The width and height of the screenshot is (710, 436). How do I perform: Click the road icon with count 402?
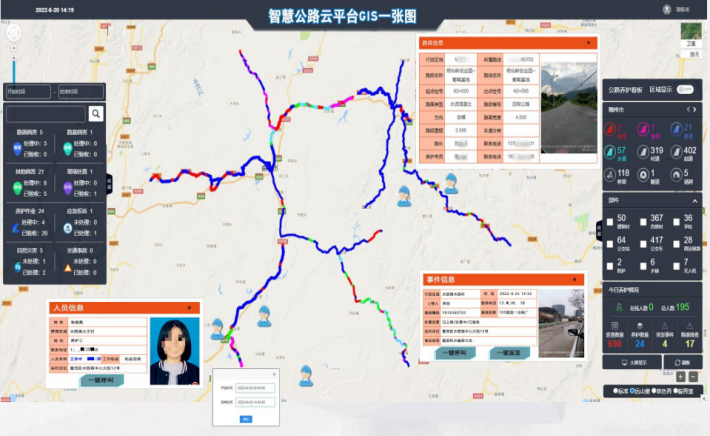coord(676,152)
